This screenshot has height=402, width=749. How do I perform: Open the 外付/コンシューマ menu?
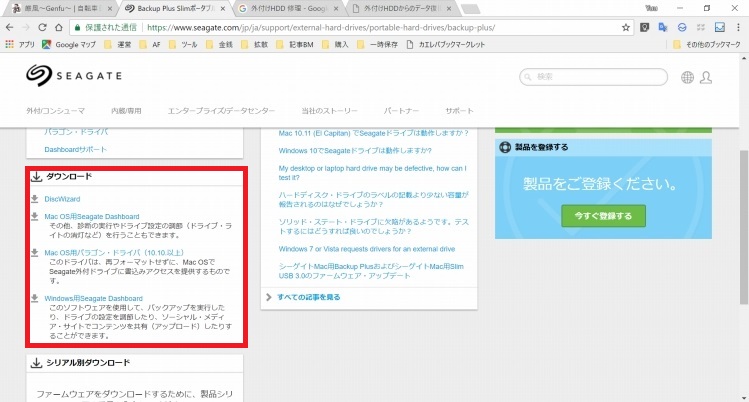55,111
